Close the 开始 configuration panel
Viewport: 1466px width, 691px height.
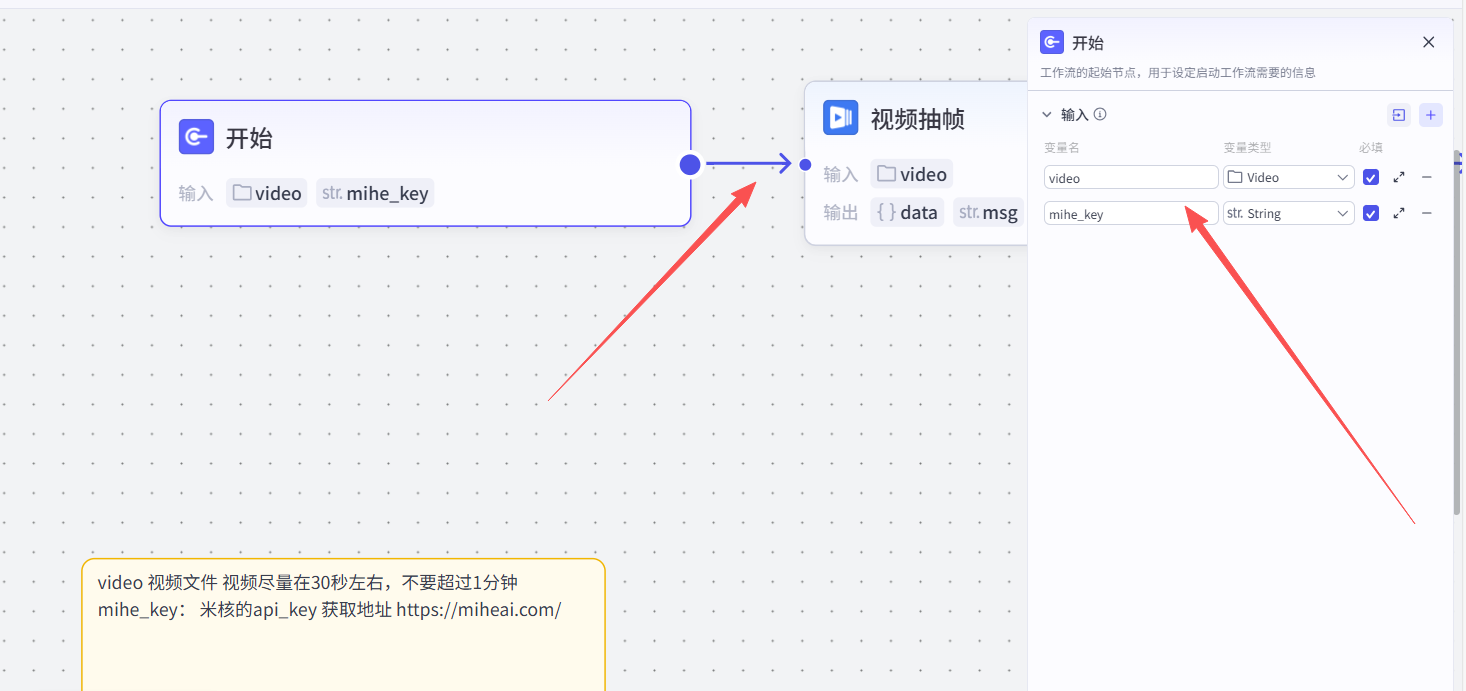(1429, 42)
